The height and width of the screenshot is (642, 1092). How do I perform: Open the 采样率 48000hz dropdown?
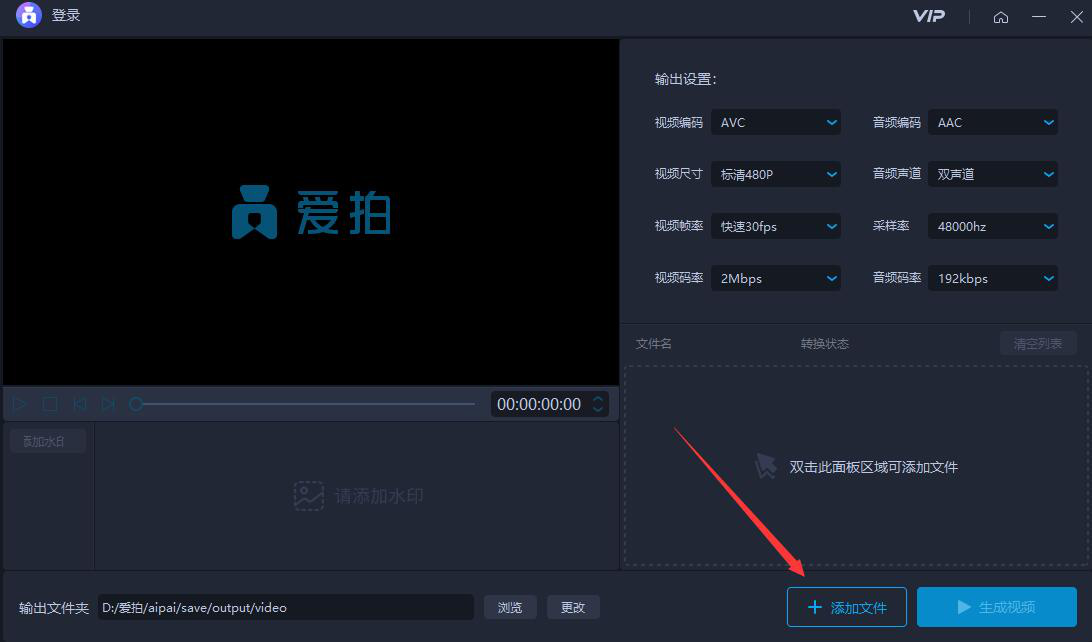pyautogui.click(x=993, y=226)
